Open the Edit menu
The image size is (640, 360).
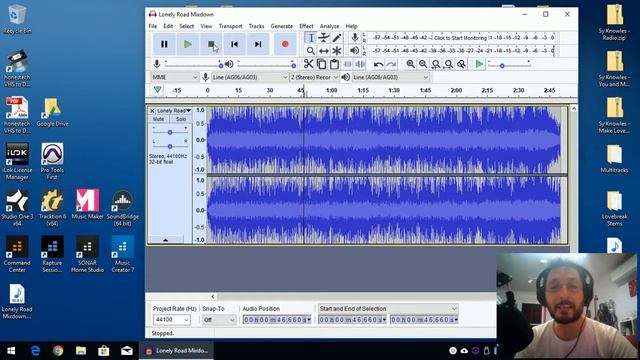click(x=168, y=26)
